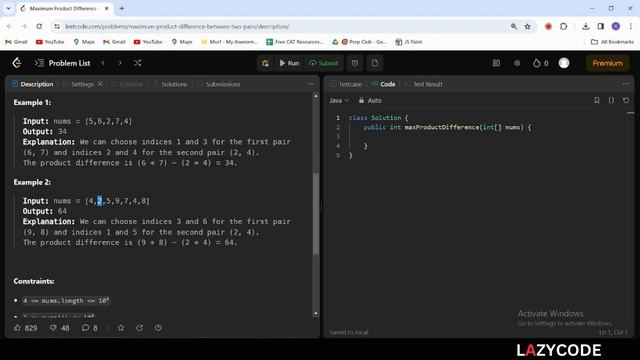
Task: Run the code
Action: coord(289,63)
